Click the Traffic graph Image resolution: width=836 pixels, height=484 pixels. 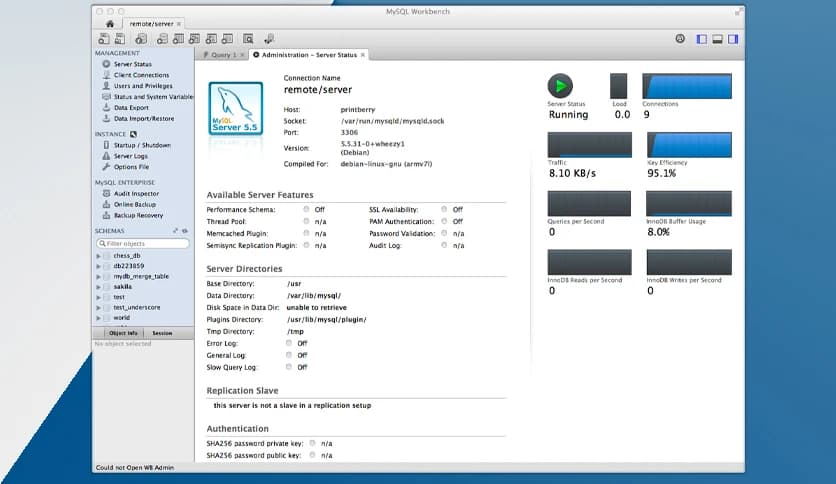point(590,145)
